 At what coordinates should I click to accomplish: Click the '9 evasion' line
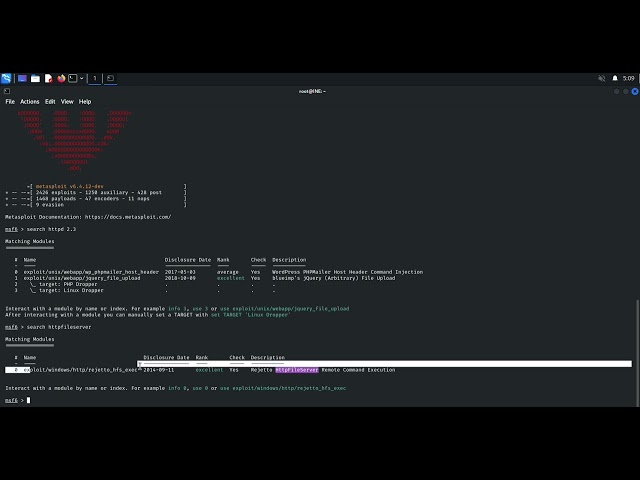pyautogui.click(x=50, y=204)
